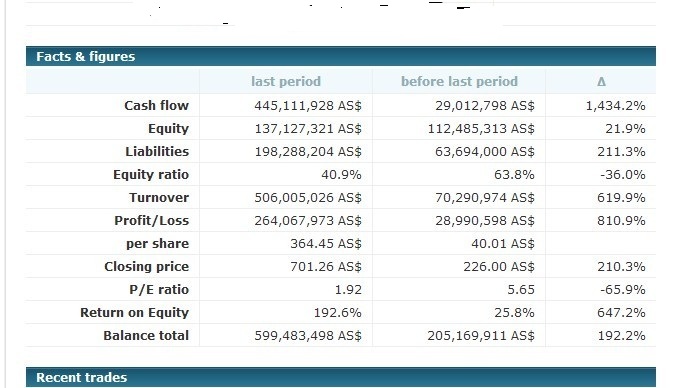Click the 445,111,928 AS$ cash flow value

click(308, 105)
